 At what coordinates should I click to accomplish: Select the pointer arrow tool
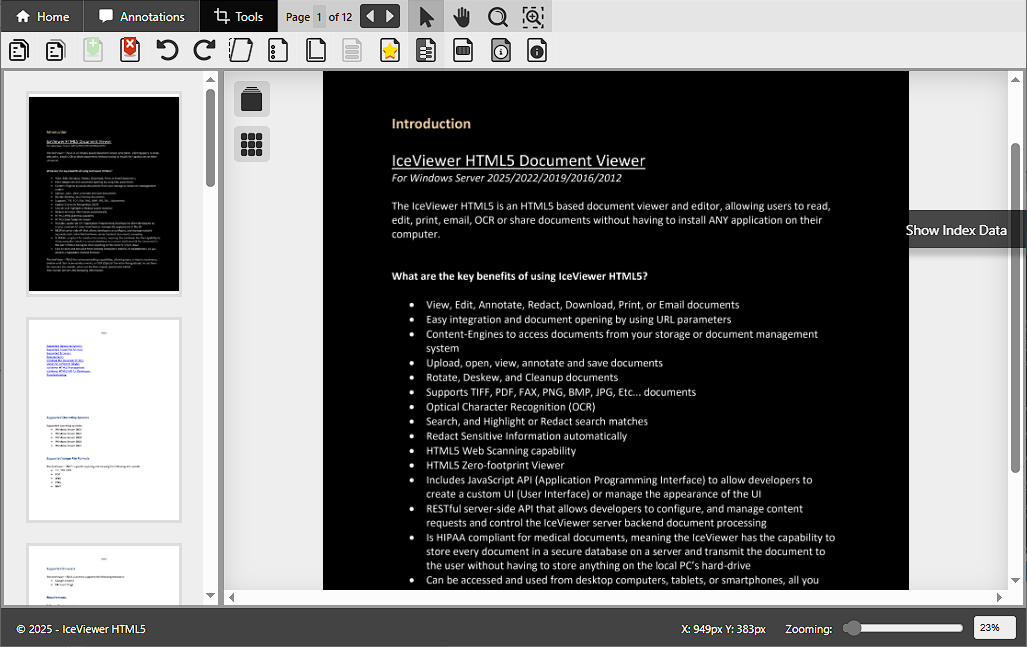coord(426,16)
